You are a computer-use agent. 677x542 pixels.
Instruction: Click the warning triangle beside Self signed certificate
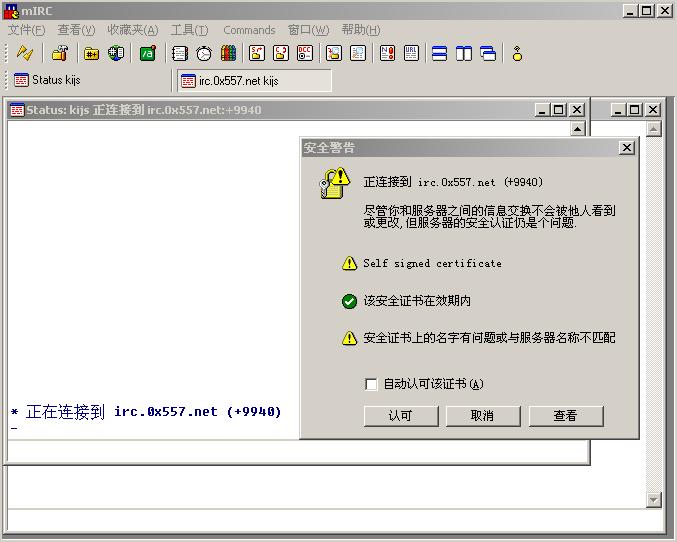[349, 263]
